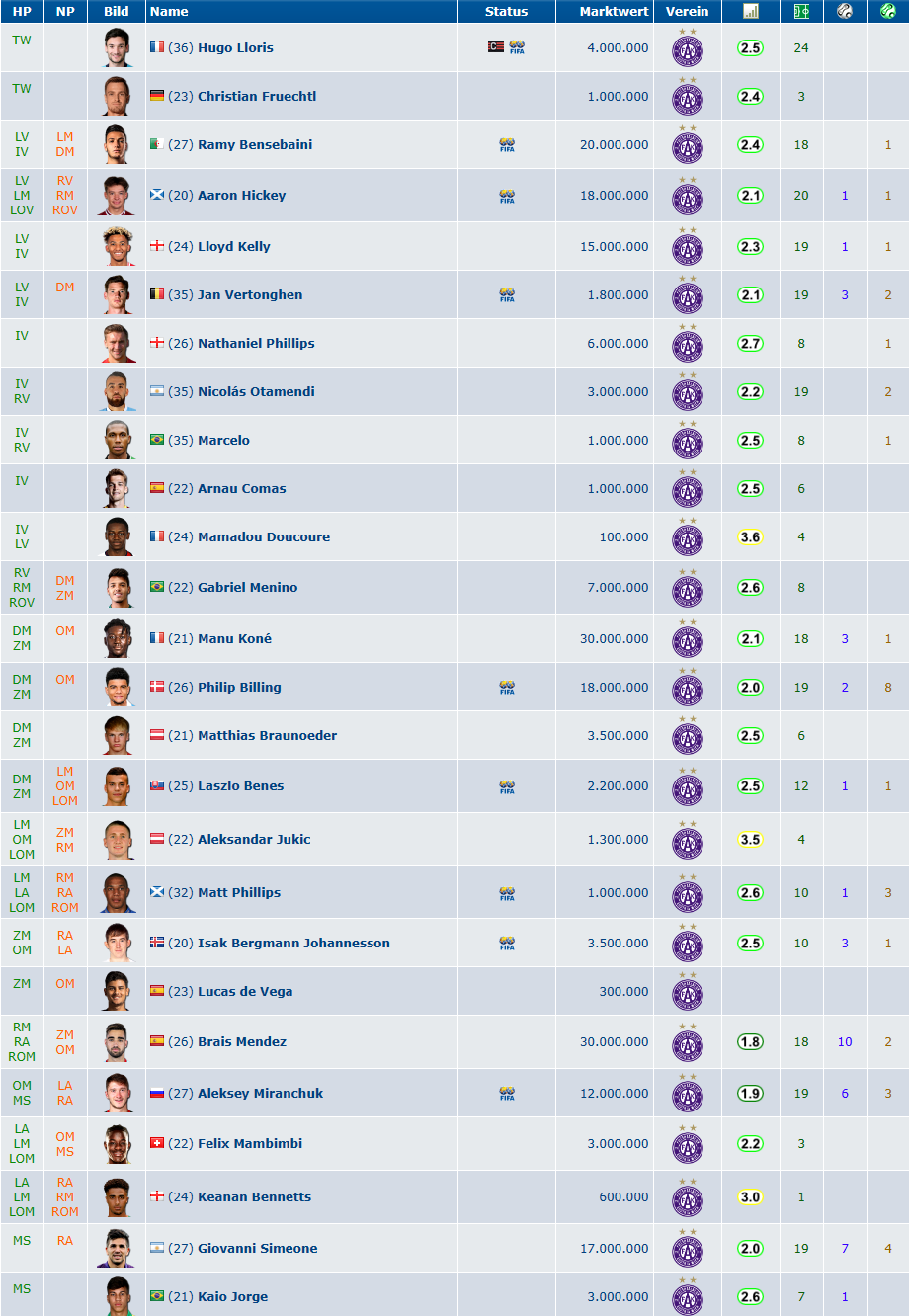Sort the table by Name header
Screen dimensions: 909x1316
[169, 11]
